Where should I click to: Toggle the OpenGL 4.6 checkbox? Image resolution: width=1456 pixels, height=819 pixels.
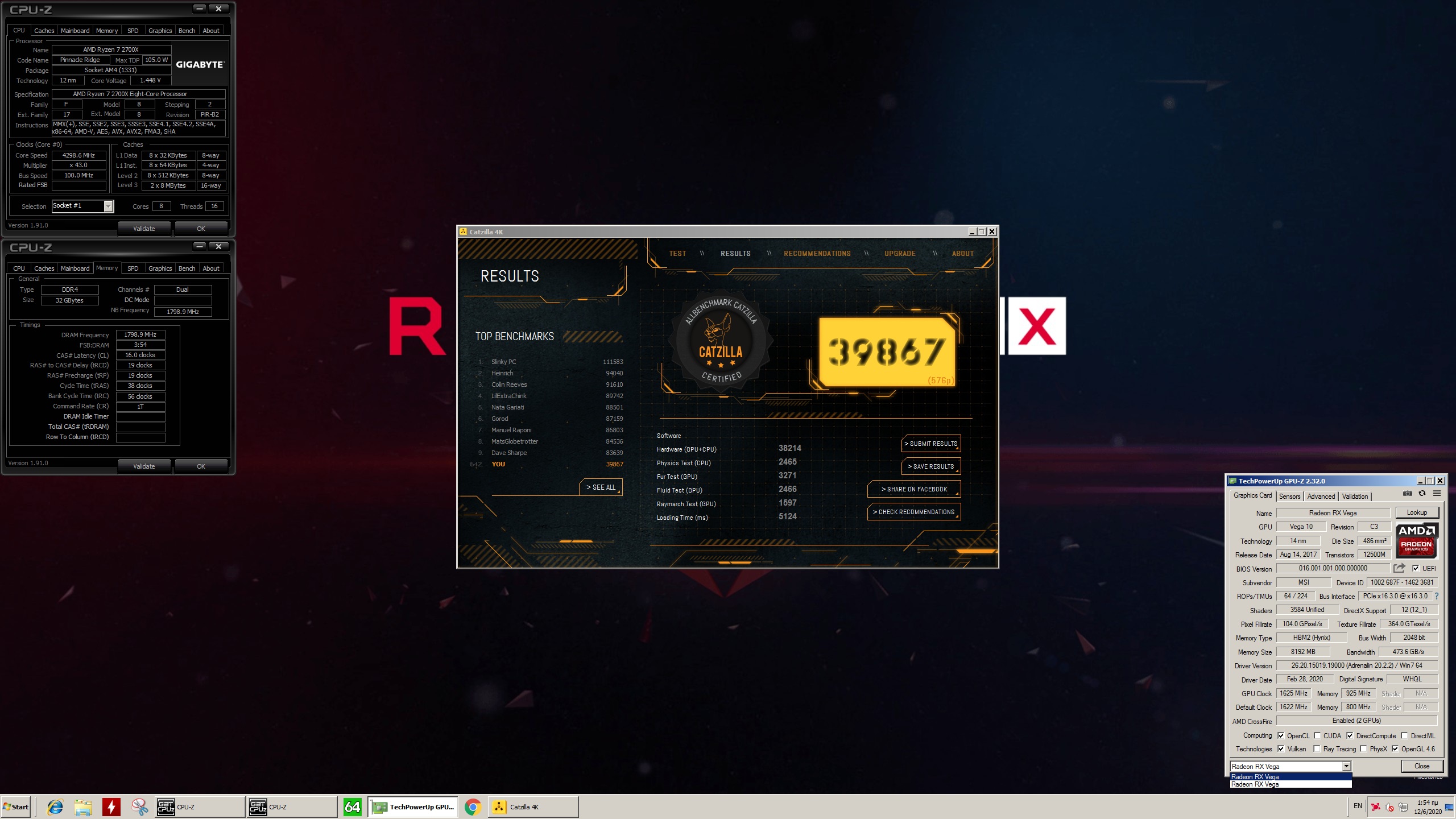click(x=1395, y=748)
